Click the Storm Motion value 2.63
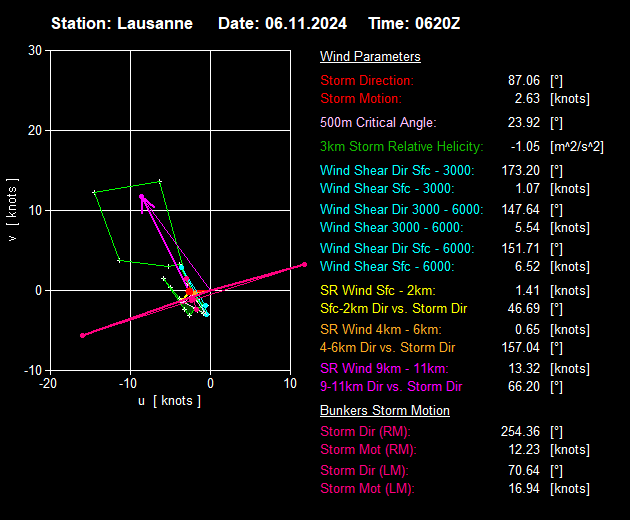The width and height of the screenshot is (630, 520). 527,98
